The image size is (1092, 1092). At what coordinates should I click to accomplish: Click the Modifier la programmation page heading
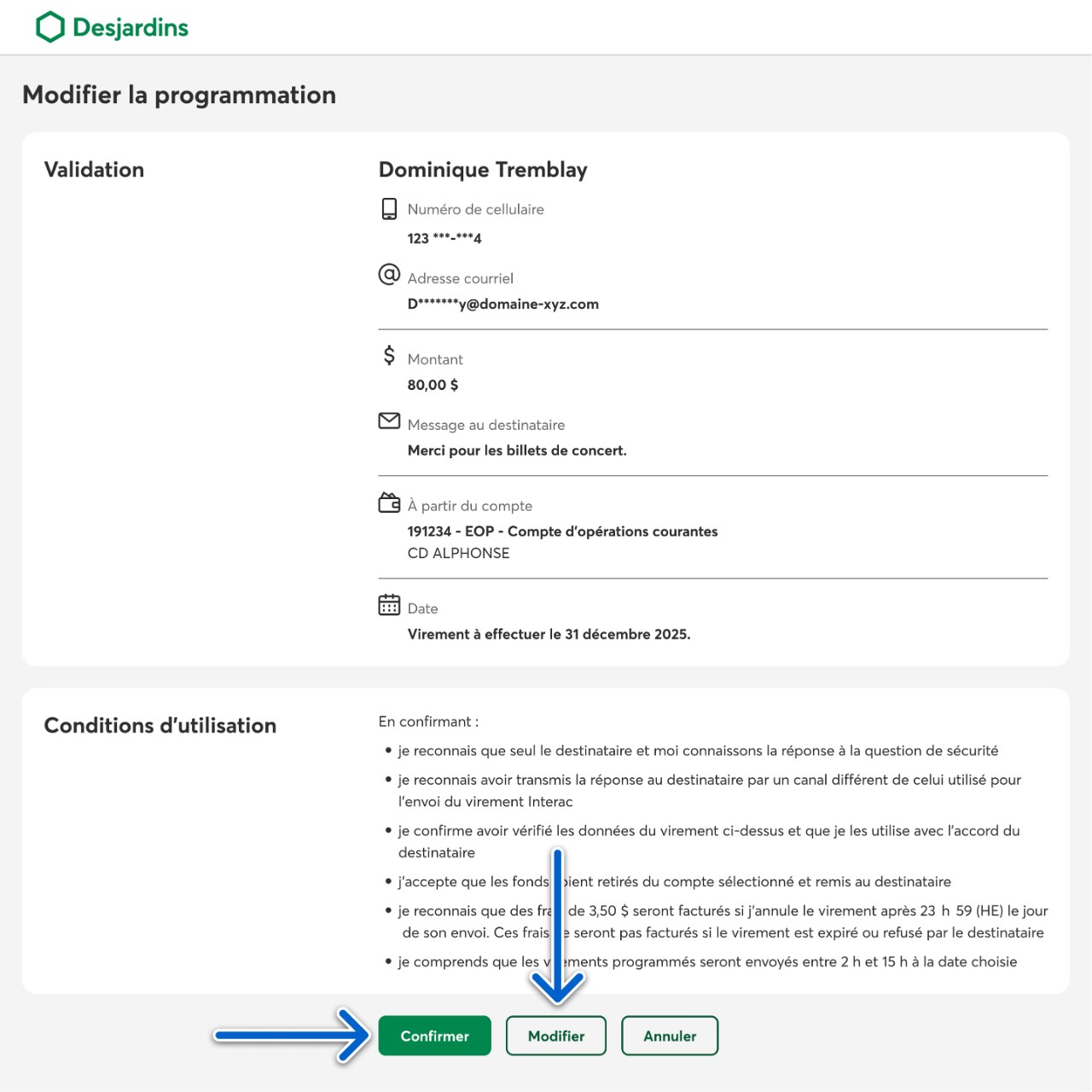[x=179, y=95]
